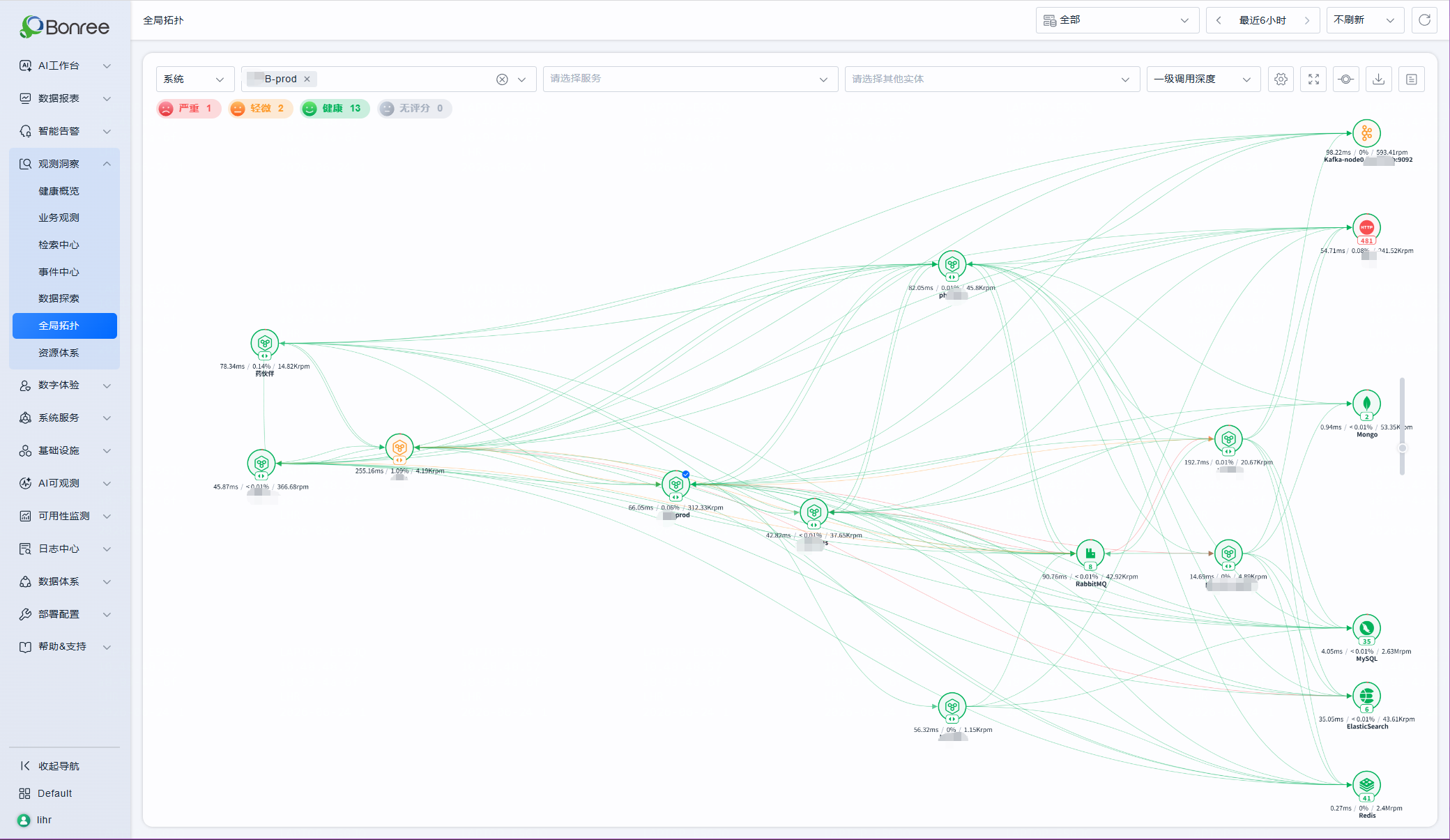Image resolution: width=1450 pixels, height=840 pixels.
Task: Open the 一级调用深度 dropdown
Action: (x=1203, y=79)
